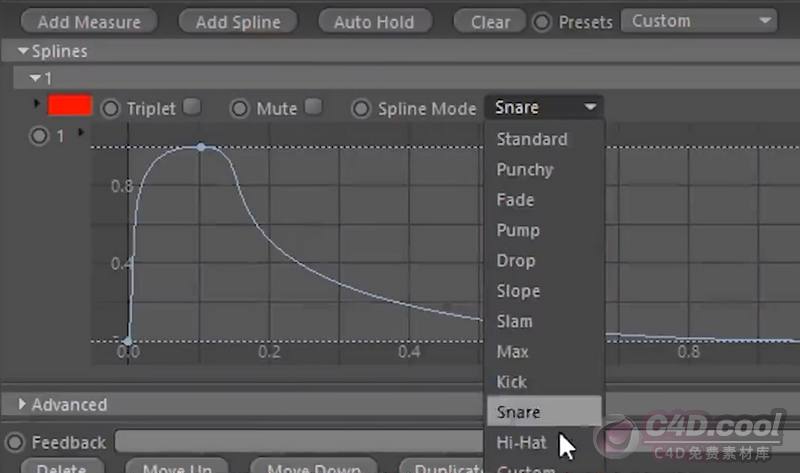Select the spline peak control point
The height and width of the screenshot is (473, 800).
point(201,147)
